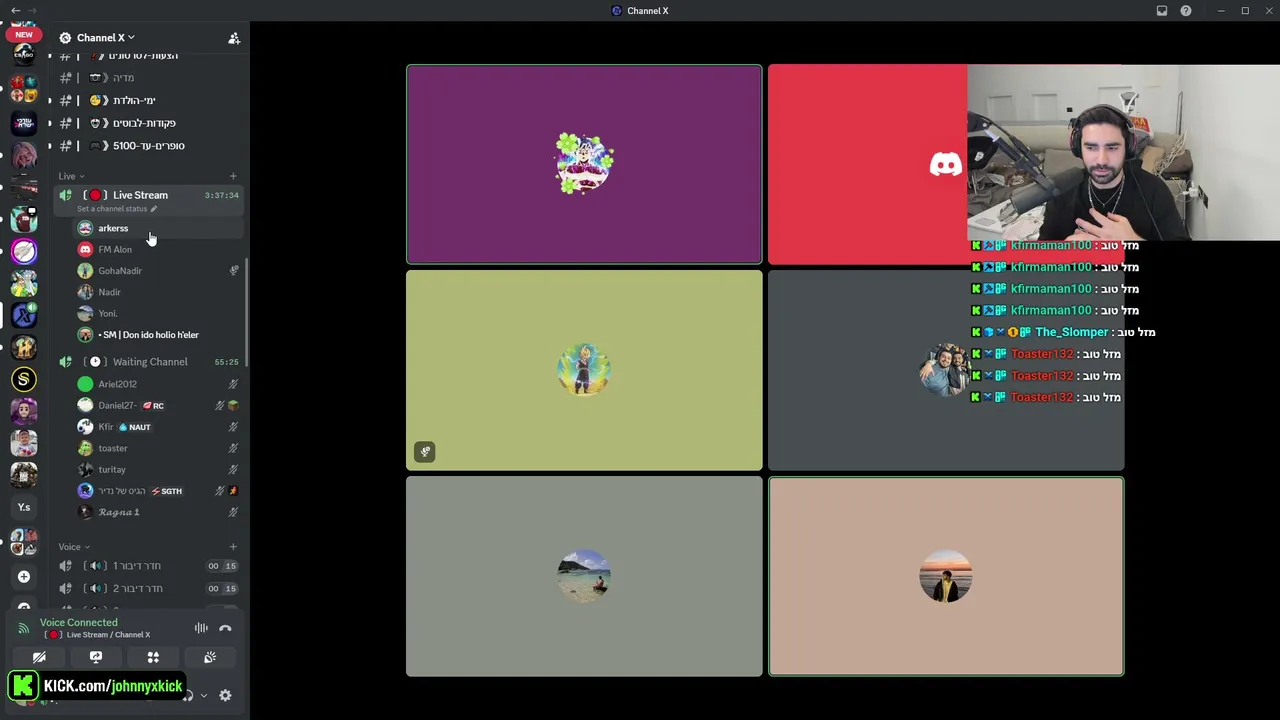Select user Daniel27- in Waiting Channel
Image resolution: width=1280 pixels, height=720 pixels.
click(x=160, y=406)
